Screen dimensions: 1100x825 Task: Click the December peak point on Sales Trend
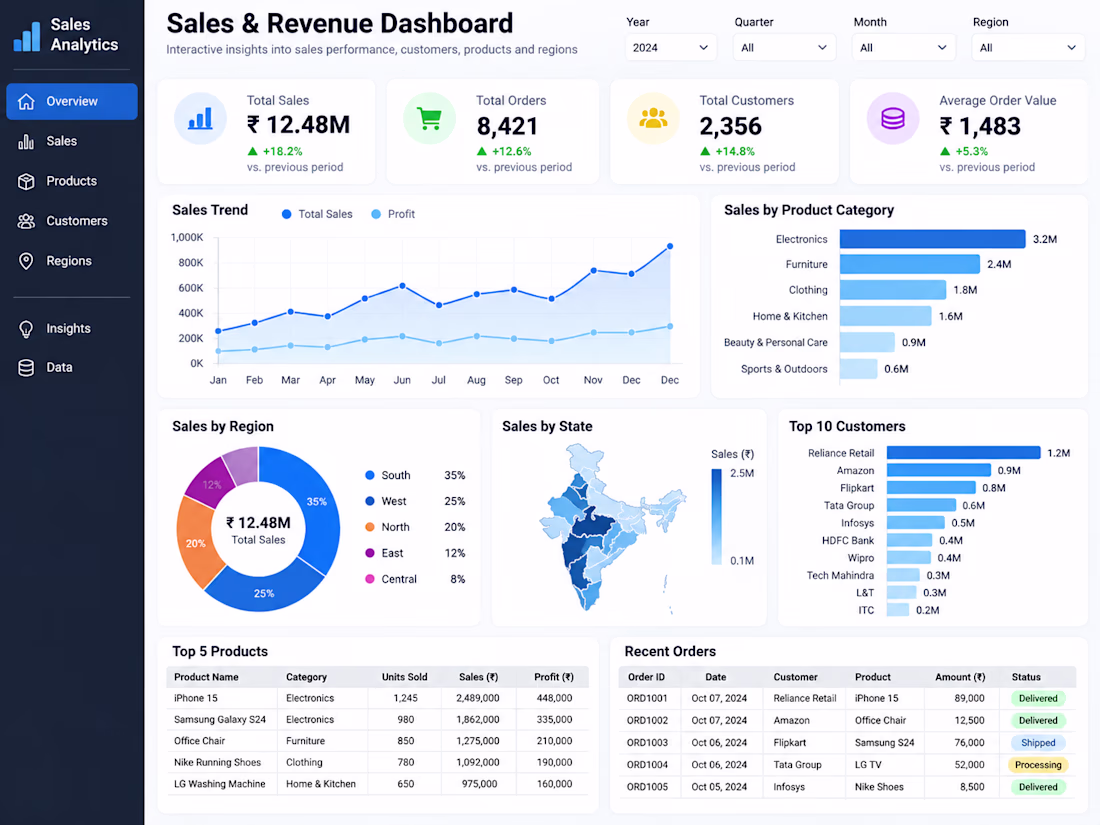coord(670,247)
